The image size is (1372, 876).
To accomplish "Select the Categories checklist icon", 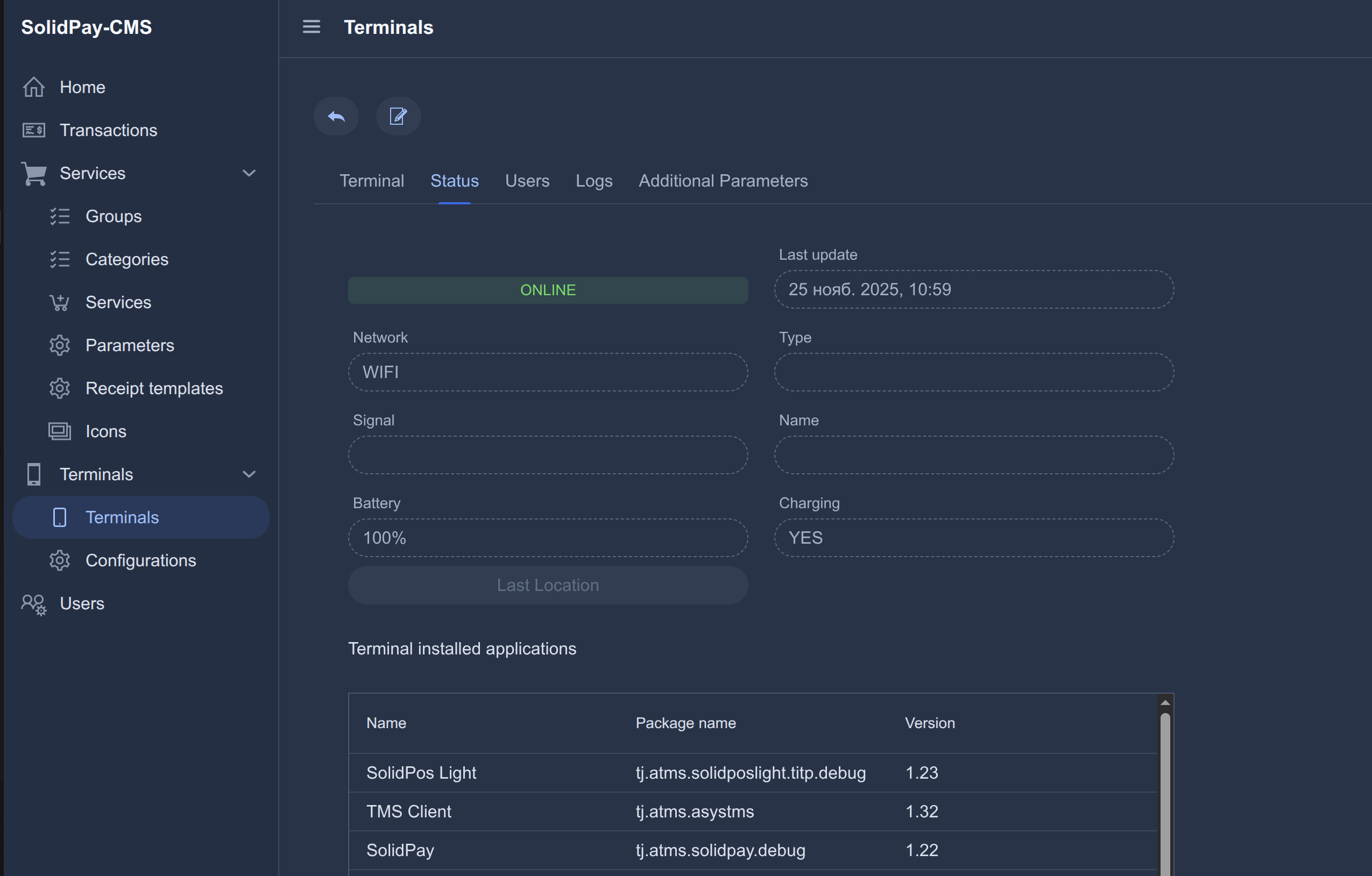I will [x=60, y=259].
